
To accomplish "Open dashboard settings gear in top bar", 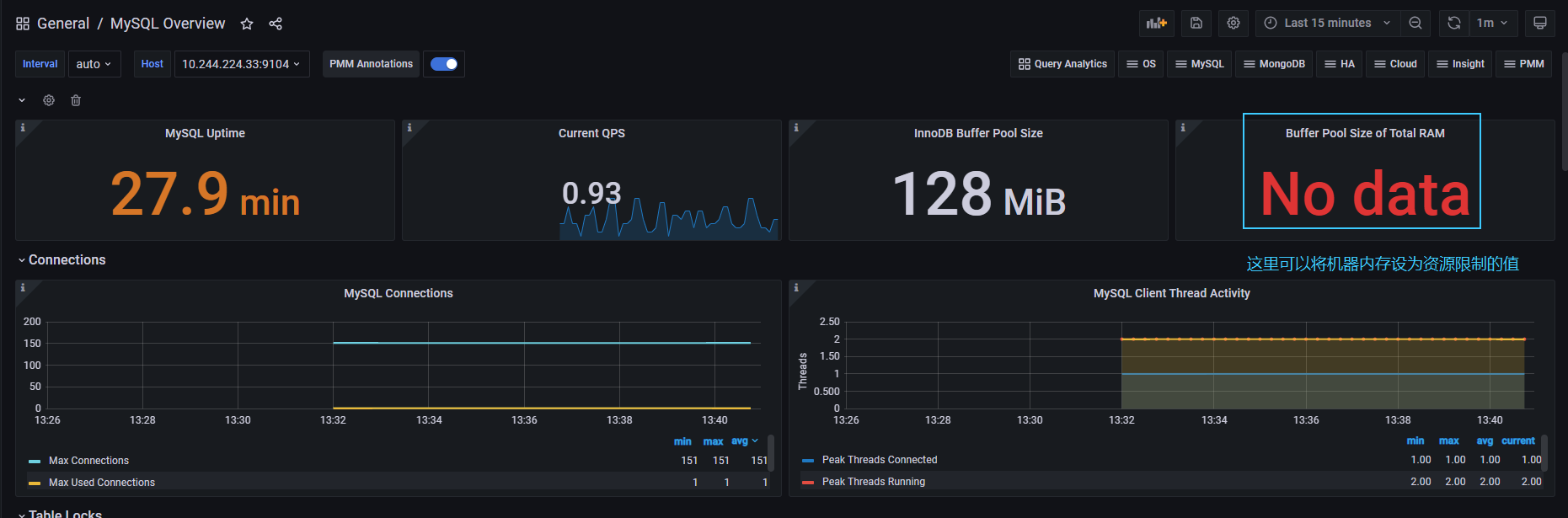I will click(1234, 23).
